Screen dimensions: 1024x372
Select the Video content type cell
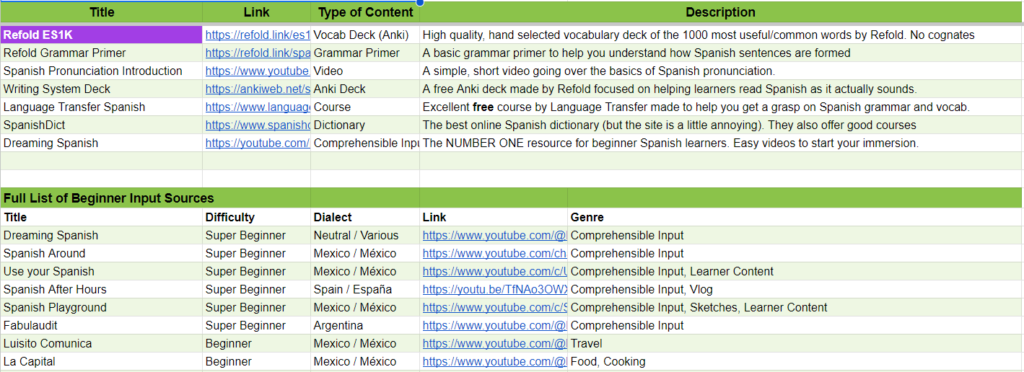[x=365, y=70]
